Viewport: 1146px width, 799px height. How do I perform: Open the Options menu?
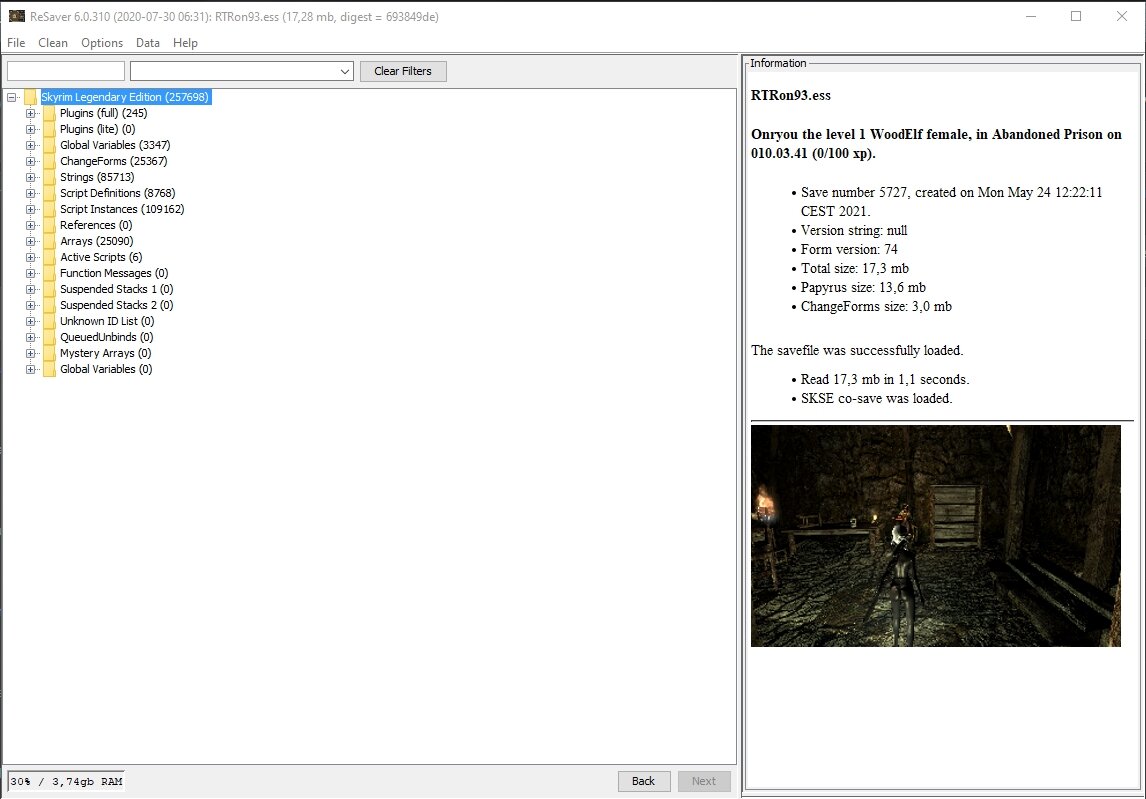[102, 42]
